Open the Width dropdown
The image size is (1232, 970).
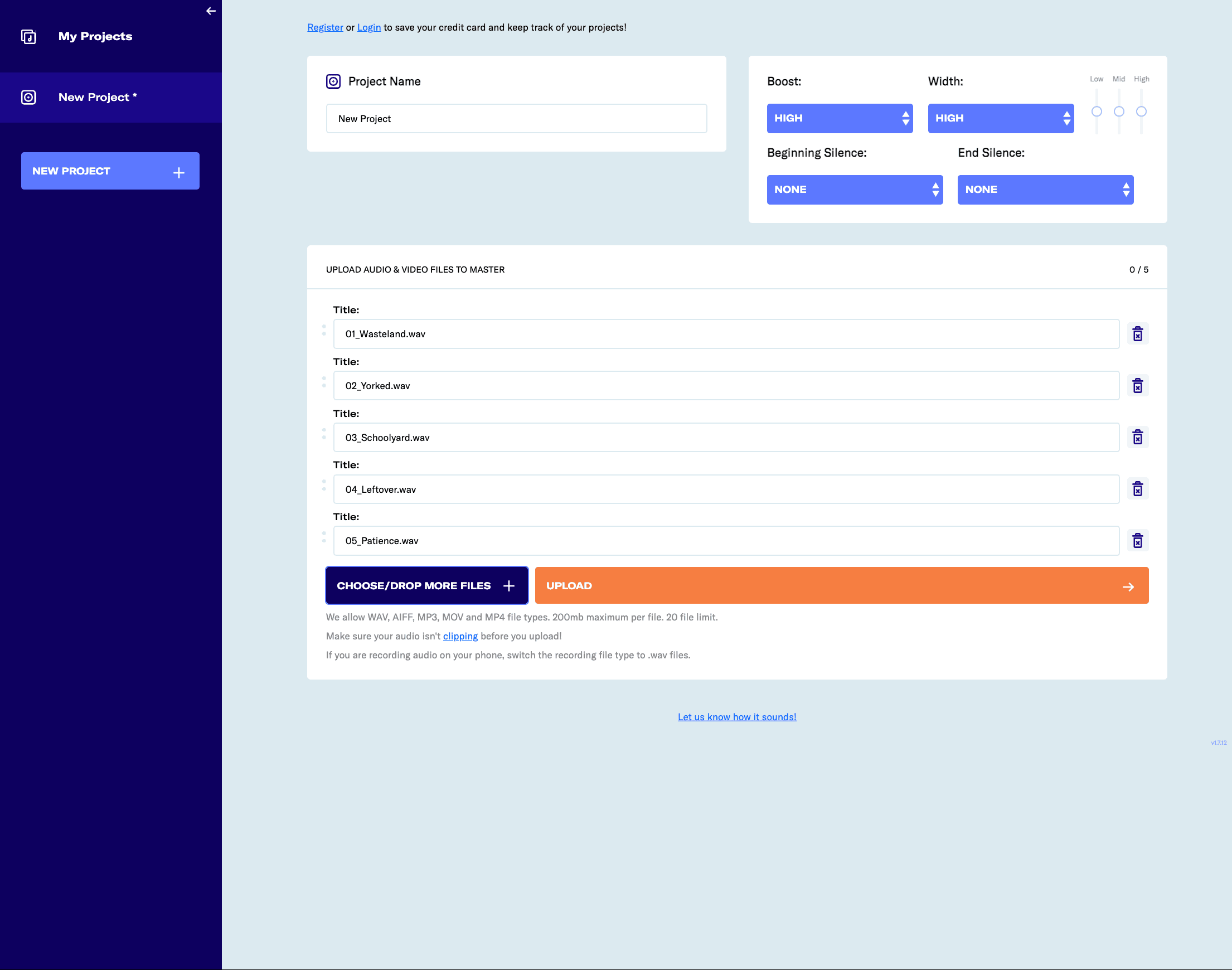pos(1001,118)
